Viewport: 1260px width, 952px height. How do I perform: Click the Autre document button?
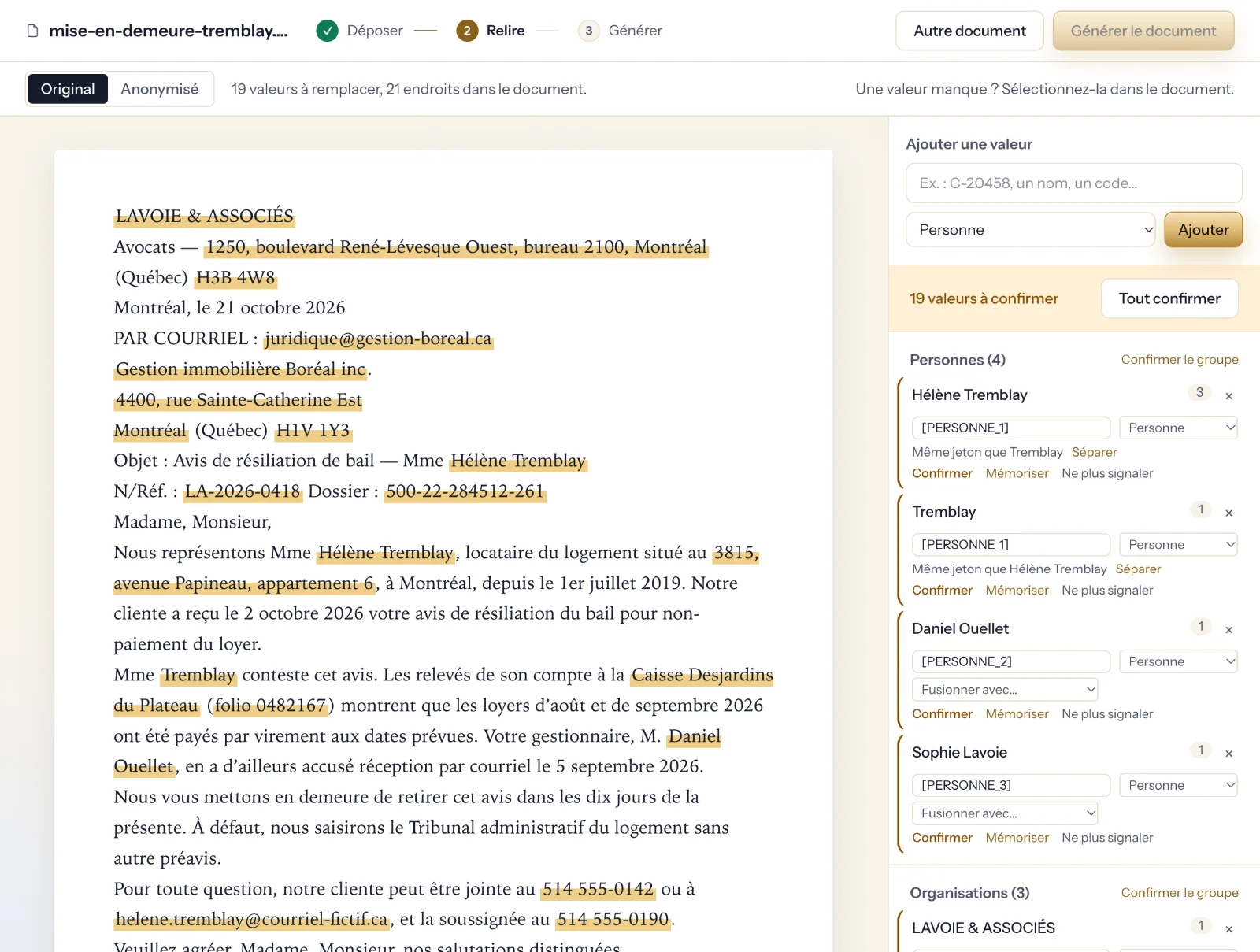(969, 31)
